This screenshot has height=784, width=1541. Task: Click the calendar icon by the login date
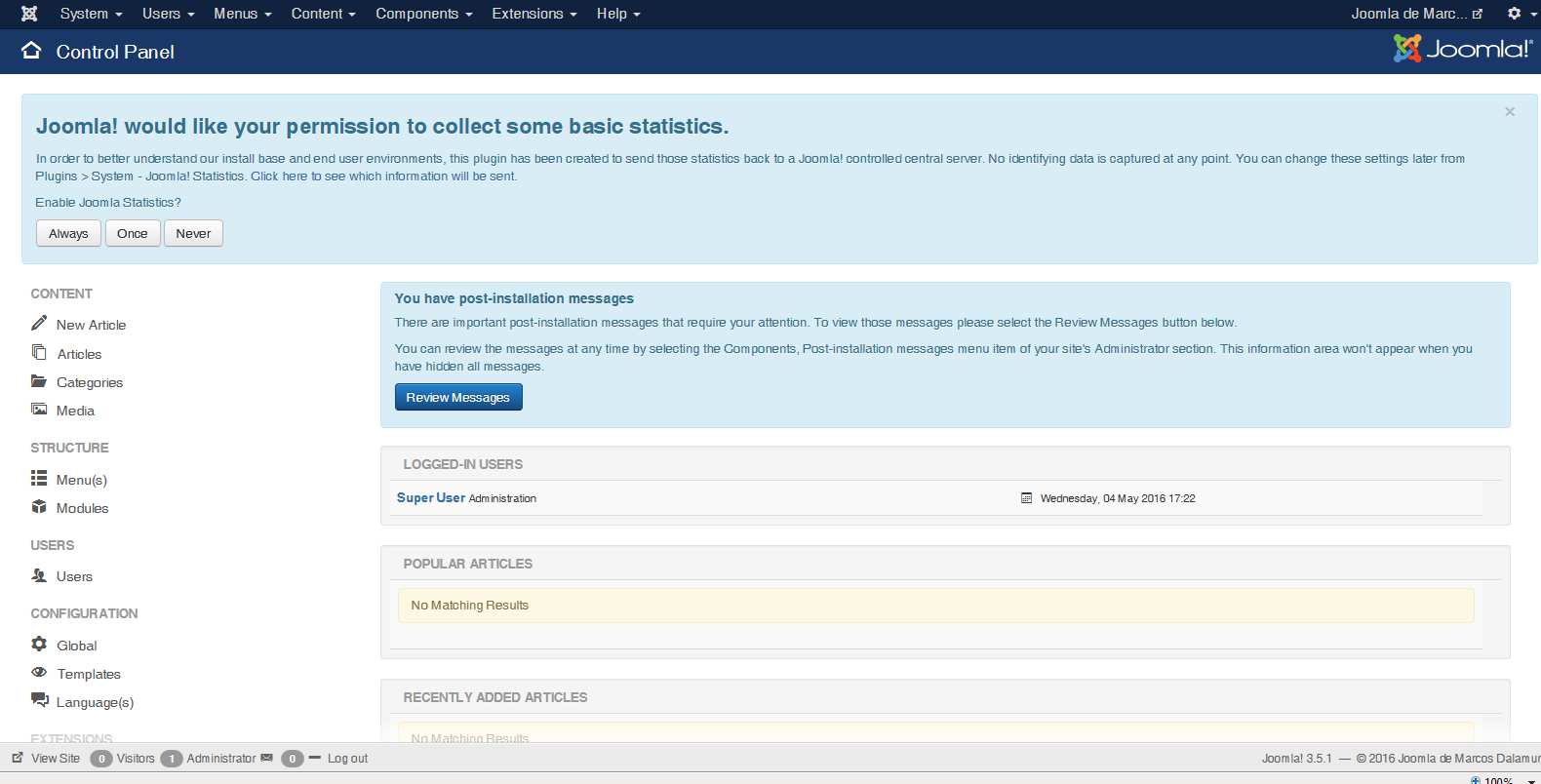pyautogui.click(x=1026, y=498)
